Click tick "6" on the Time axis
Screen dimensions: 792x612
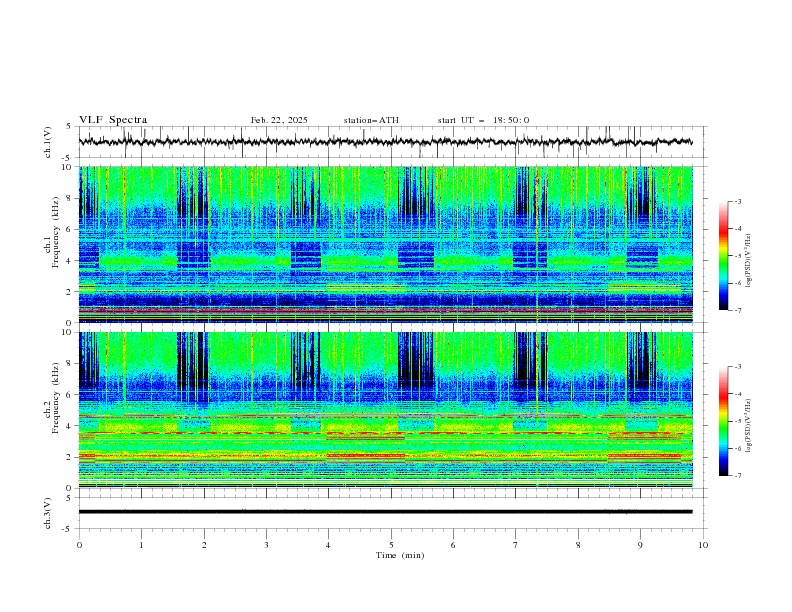(x=453, y=545)
